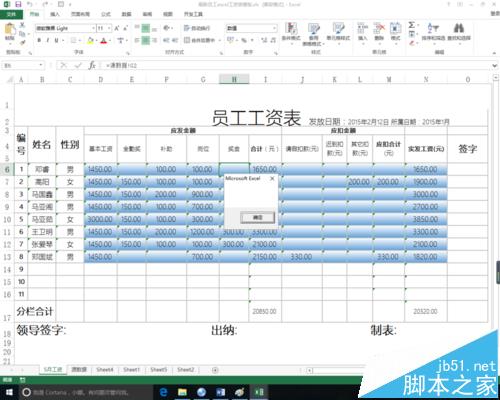Toggle Wrap Text option
The width and height of the screenshot is (500, 400).
197,28
